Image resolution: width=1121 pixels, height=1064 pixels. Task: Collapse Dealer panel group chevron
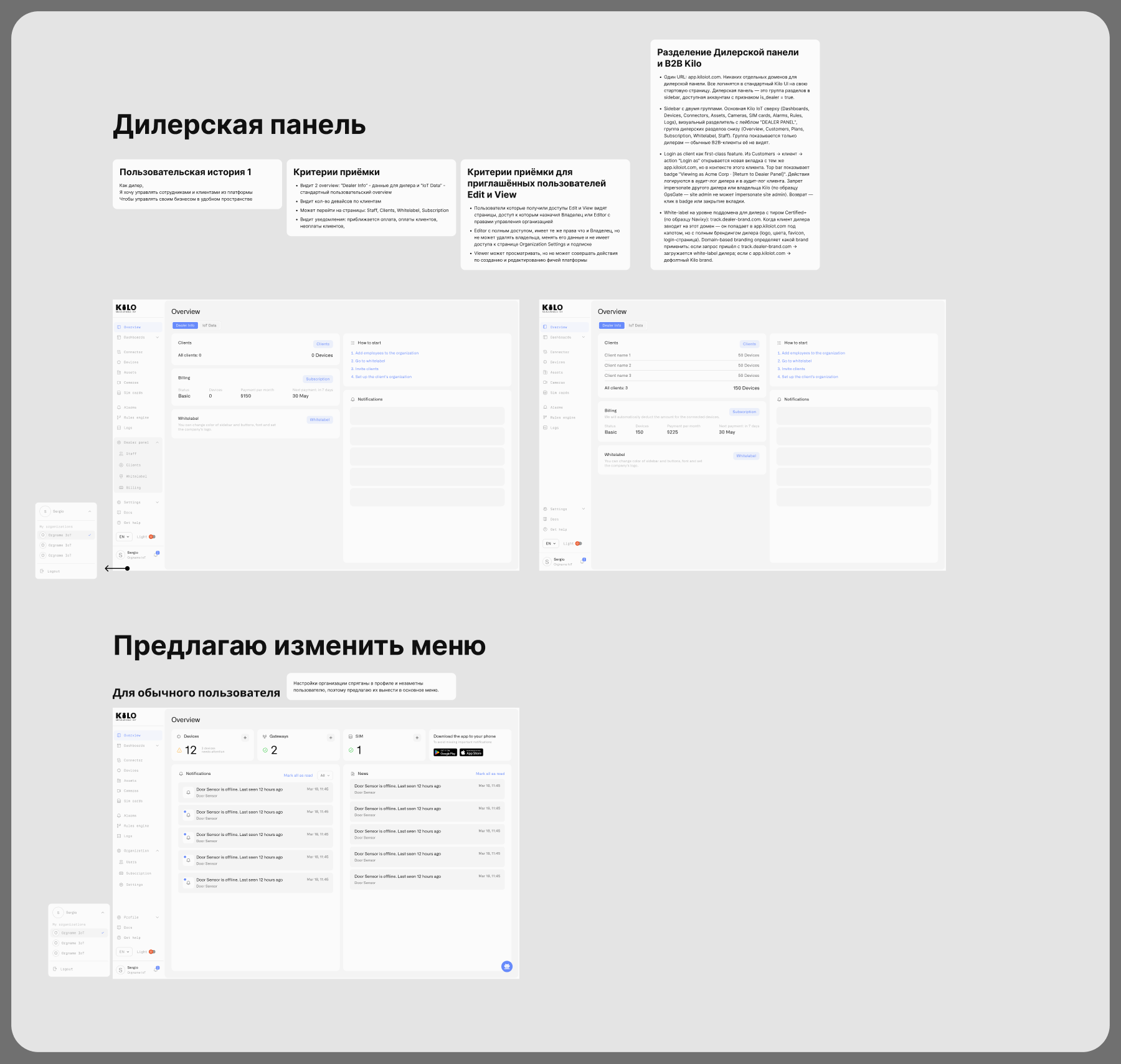[157, 442]
